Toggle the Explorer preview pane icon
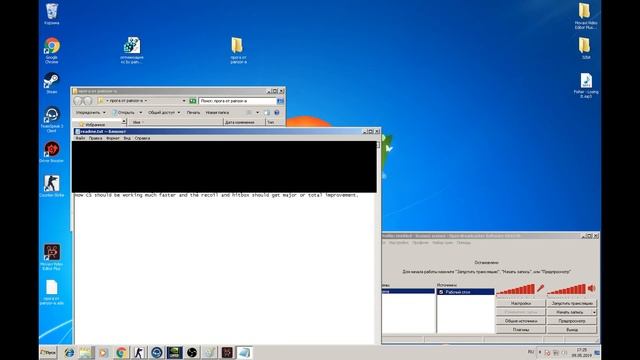The image size is (640, 360). coord(267,112)
